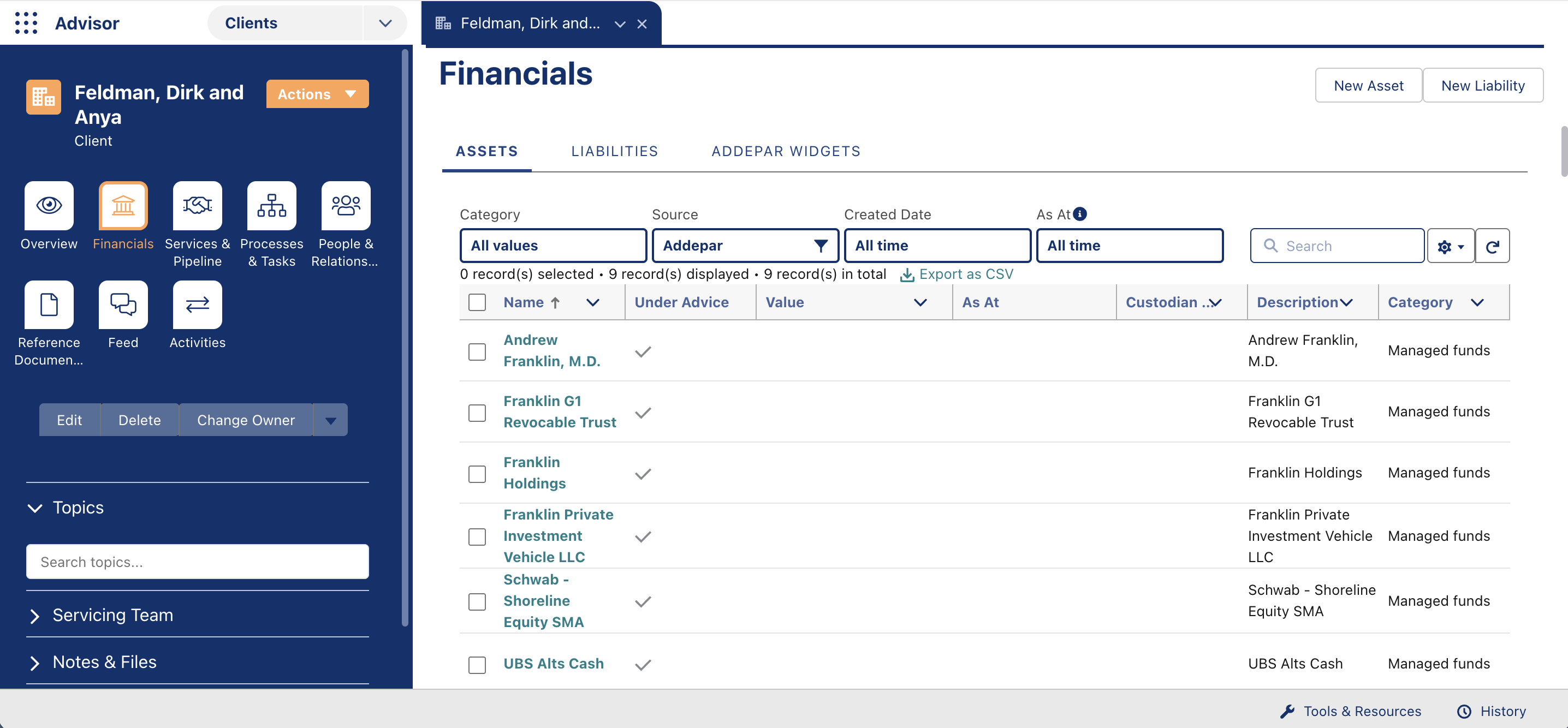Image resolution: width=1568 pixels, height=728 pixels.
Task: Open the Schwab - Shoreline Equity SMA link
Action: [543, 601]
